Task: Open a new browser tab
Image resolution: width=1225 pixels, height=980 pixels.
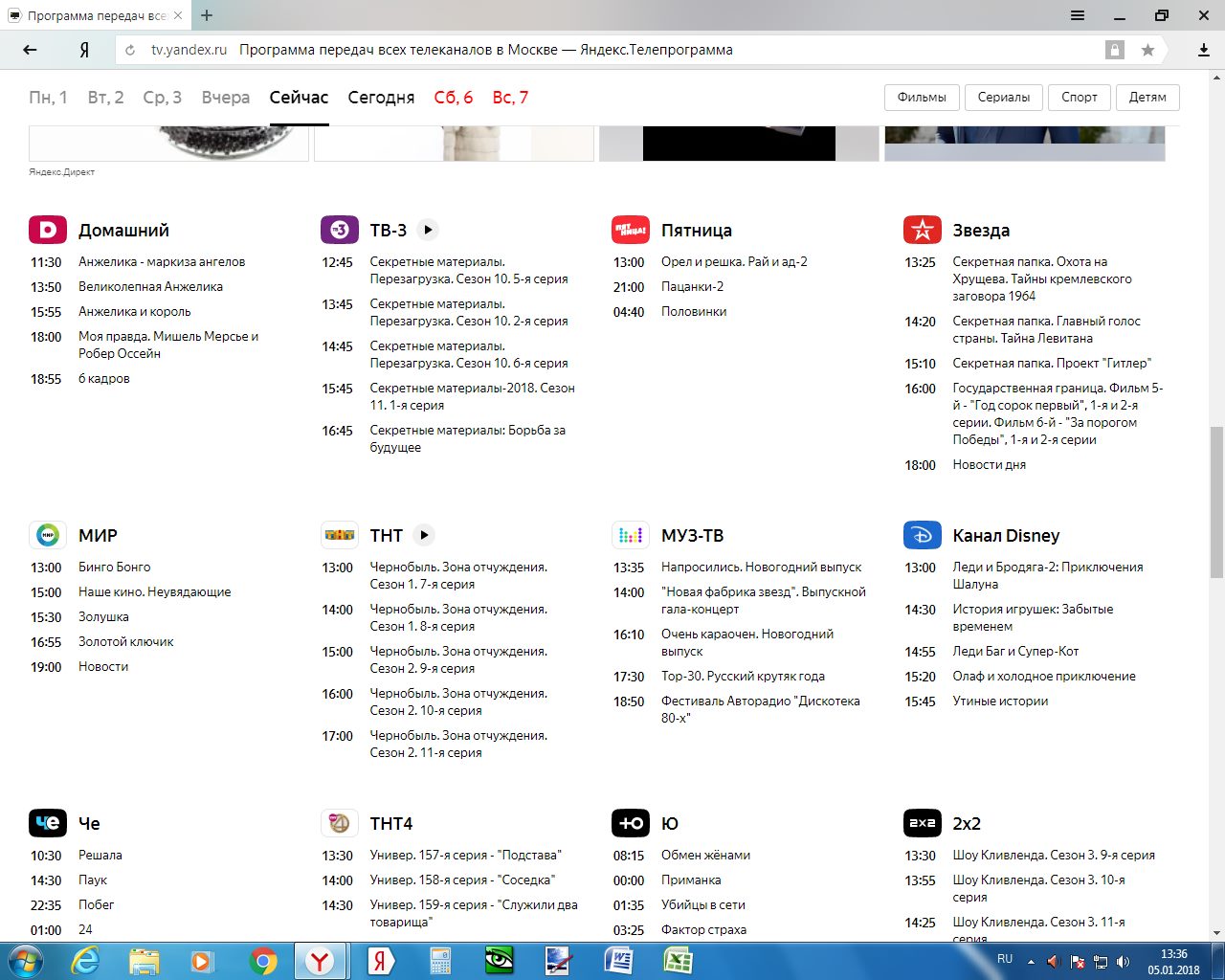Action: point(207,15)
